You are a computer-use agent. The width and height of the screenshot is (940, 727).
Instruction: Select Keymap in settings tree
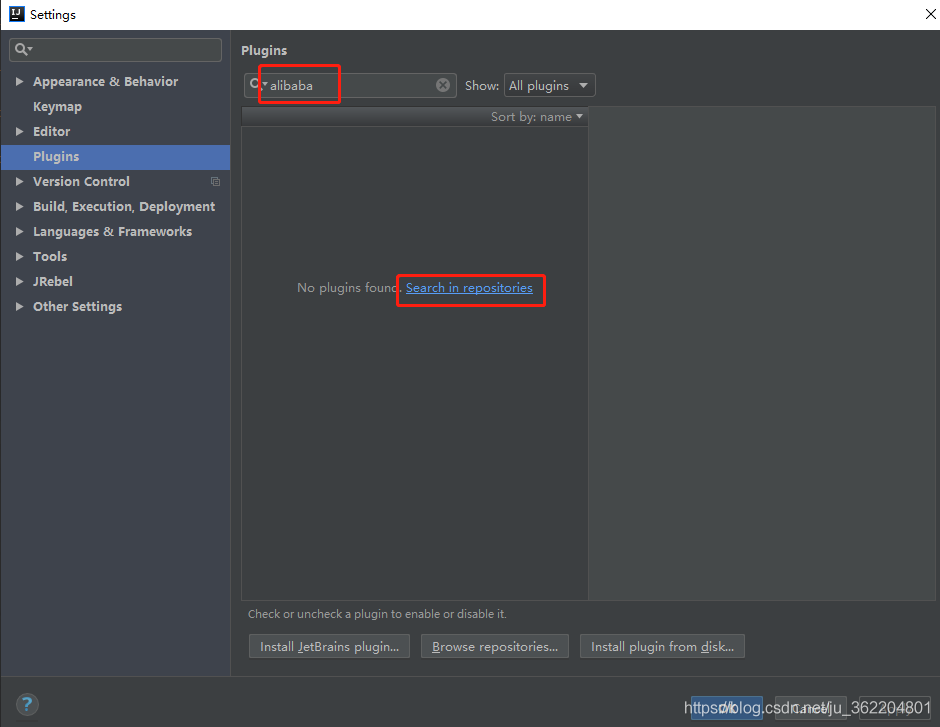point(57,107)
